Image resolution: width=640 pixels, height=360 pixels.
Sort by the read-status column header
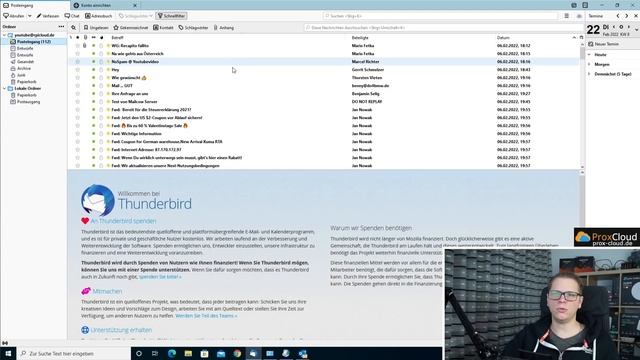[93, 38]
